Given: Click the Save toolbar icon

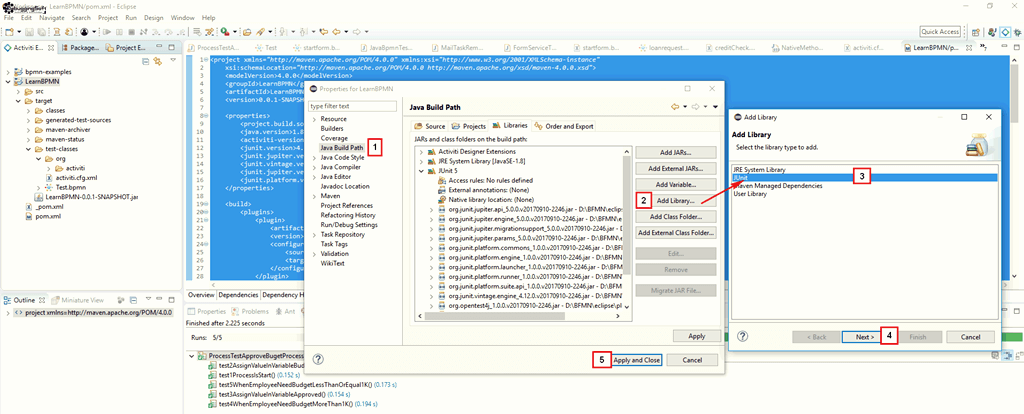Looking at the screenshot, I should coord(31,31).
